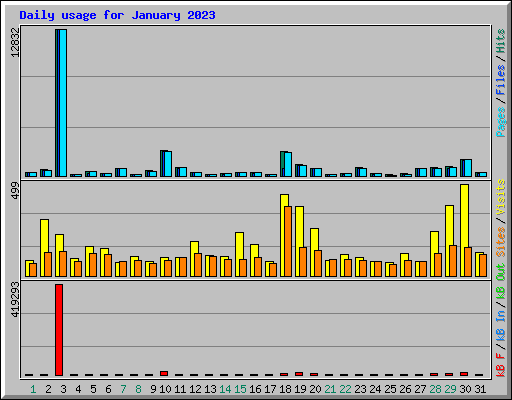Select the "Pages" legend label
The height and width of the screenshot is (400, 512).
click(500, 122)
